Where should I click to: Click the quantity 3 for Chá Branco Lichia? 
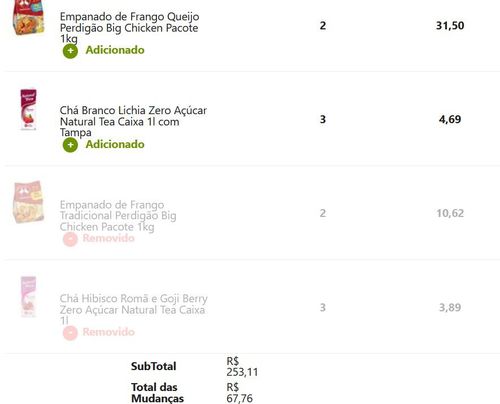323,119
